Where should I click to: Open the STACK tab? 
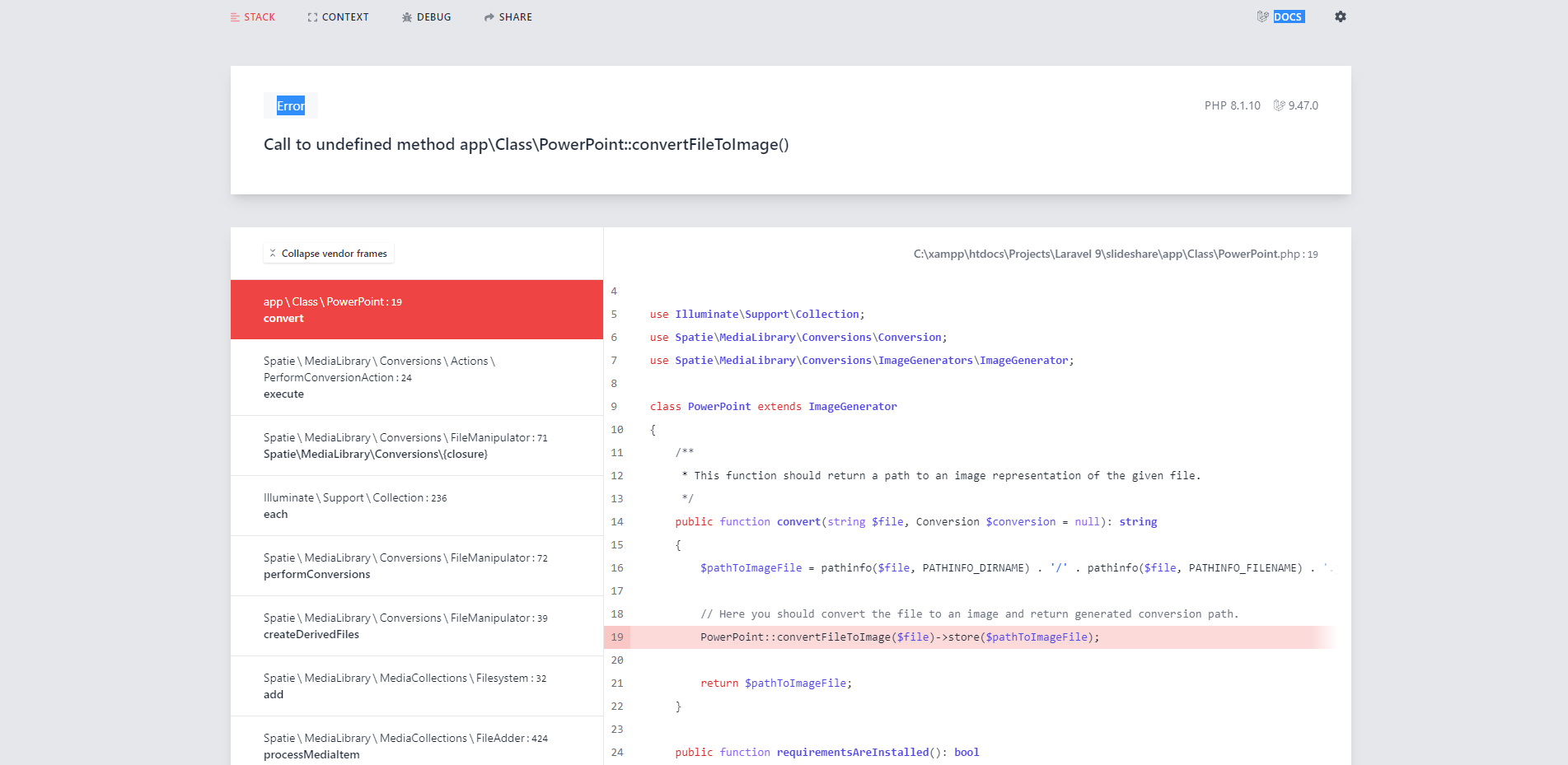253,17
